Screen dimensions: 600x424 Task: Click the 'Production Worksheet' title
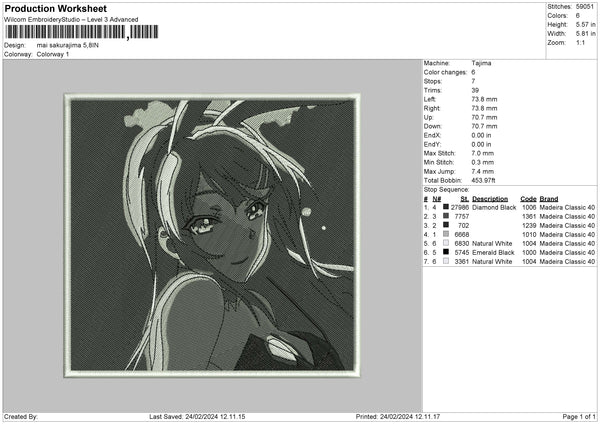click(x=56, y=8)
